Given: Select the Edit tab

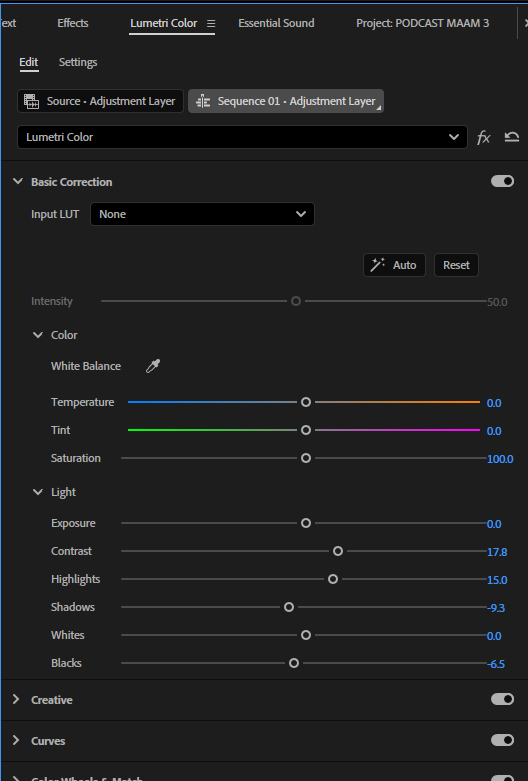Looking at the screenshot, I should coord(28,62).
